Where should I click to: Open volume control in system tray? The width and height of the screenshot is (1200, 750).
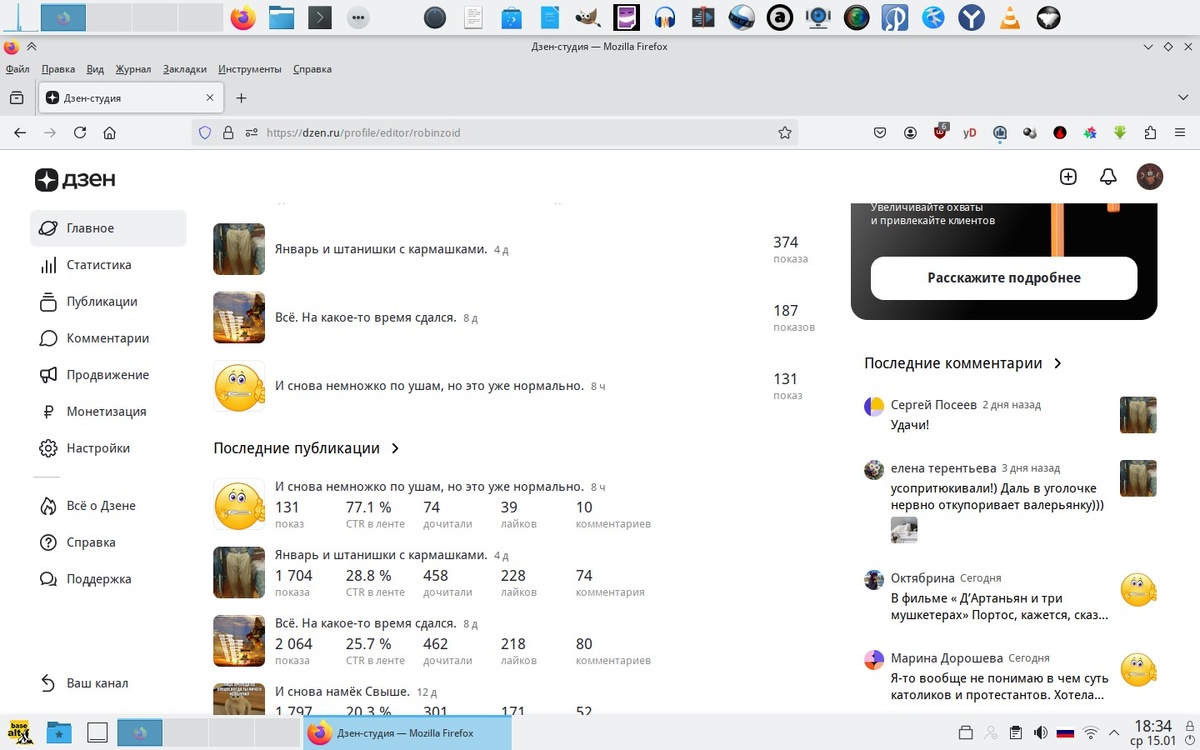1041,732
